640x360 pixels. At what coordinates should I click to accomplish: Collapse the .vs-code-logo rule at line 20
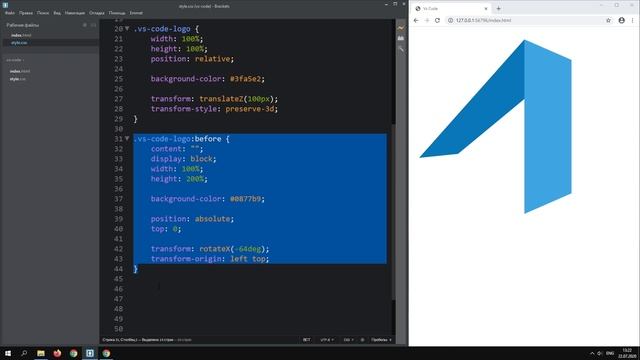point(127,29)
